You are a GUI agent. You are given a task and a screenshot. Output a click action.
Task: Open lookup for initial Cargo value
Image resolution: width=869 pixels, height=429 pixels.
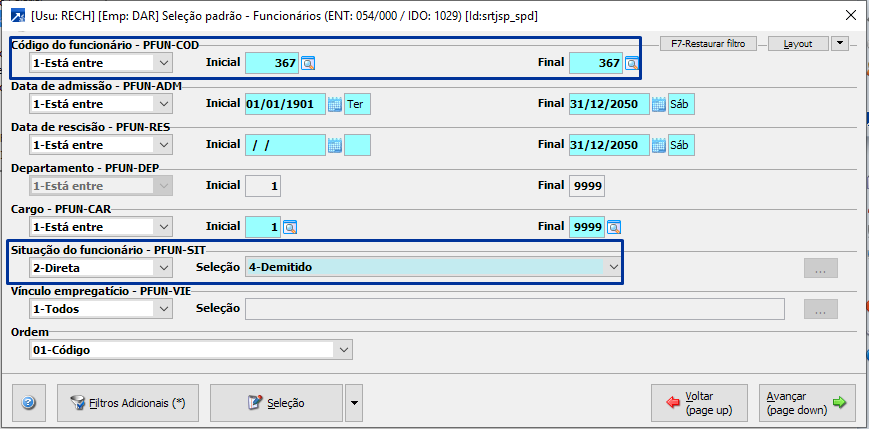[x=290, y=227]
